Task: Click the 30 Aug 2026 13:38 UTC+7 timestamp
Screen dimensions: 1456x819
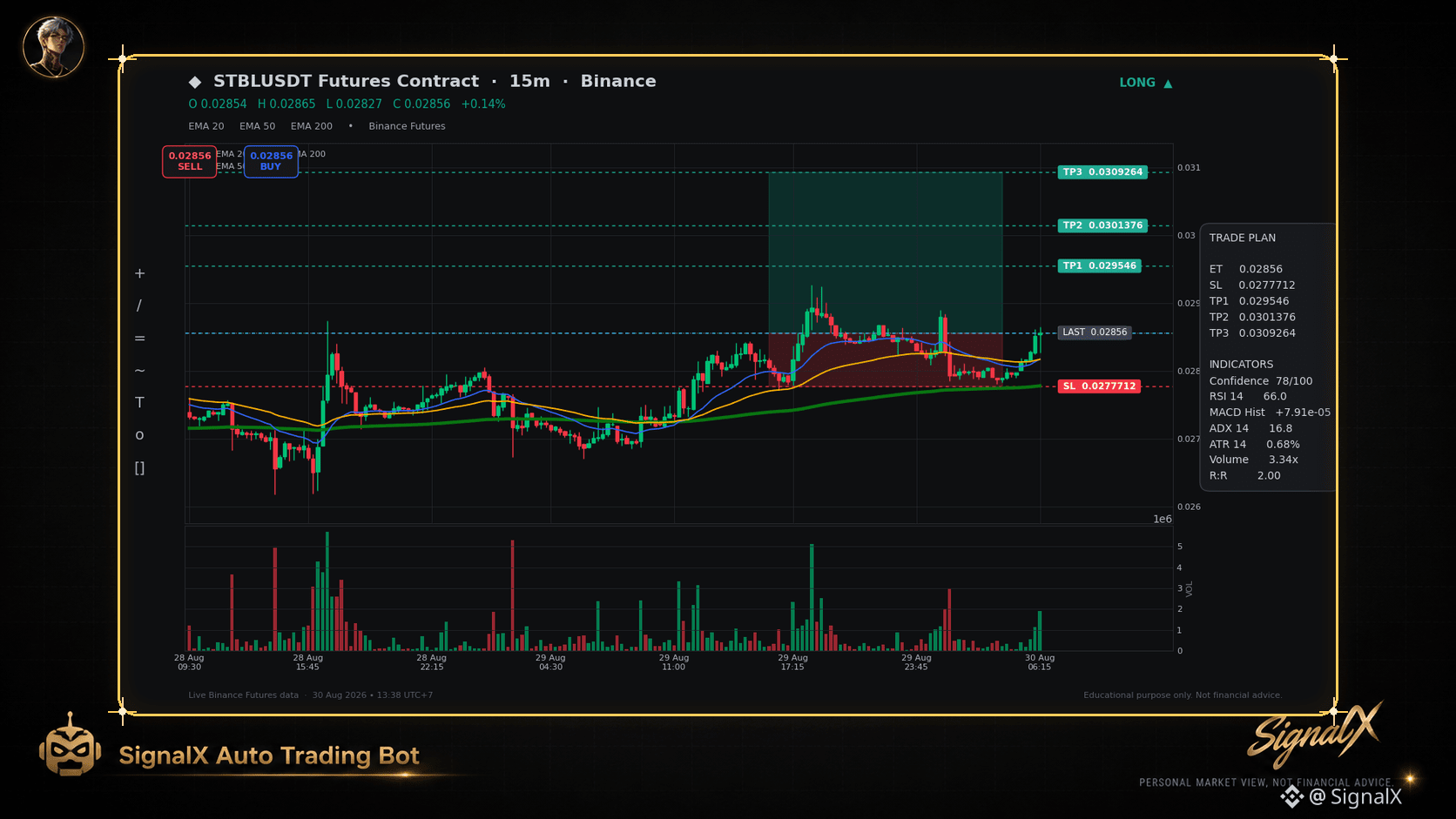Action: tap(373, 695)
